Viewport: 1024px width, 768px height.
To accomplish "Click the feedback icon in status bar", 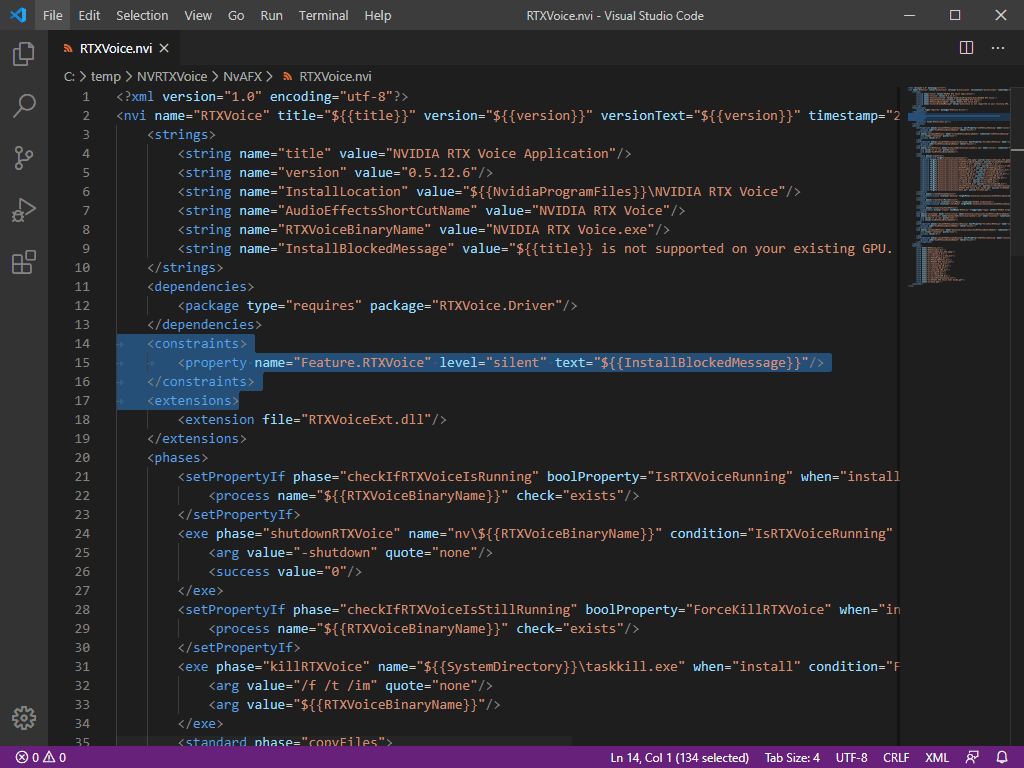I will [972, 757].
